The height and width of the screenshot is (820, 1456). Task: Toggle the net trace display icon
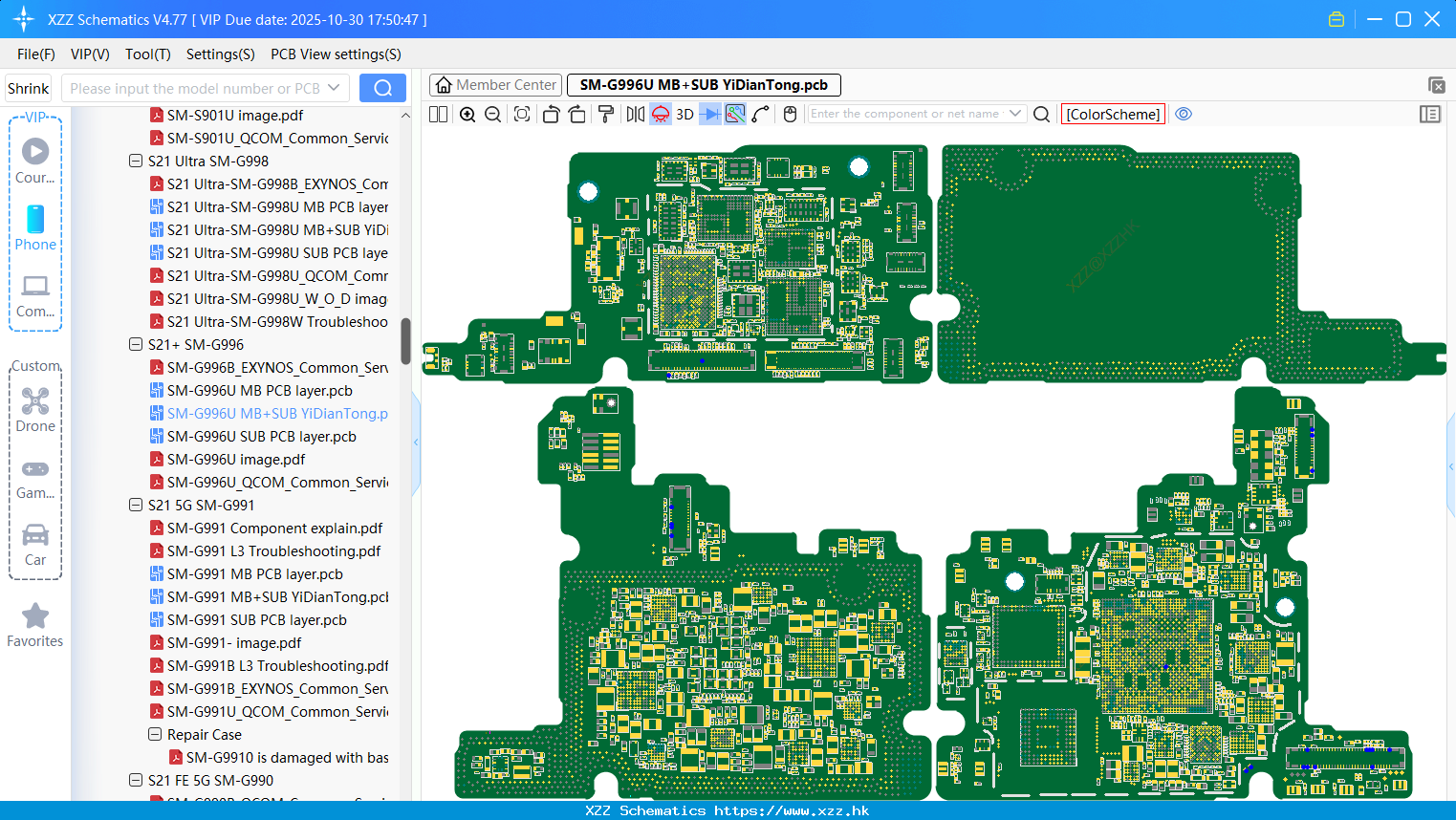(735, 114)
